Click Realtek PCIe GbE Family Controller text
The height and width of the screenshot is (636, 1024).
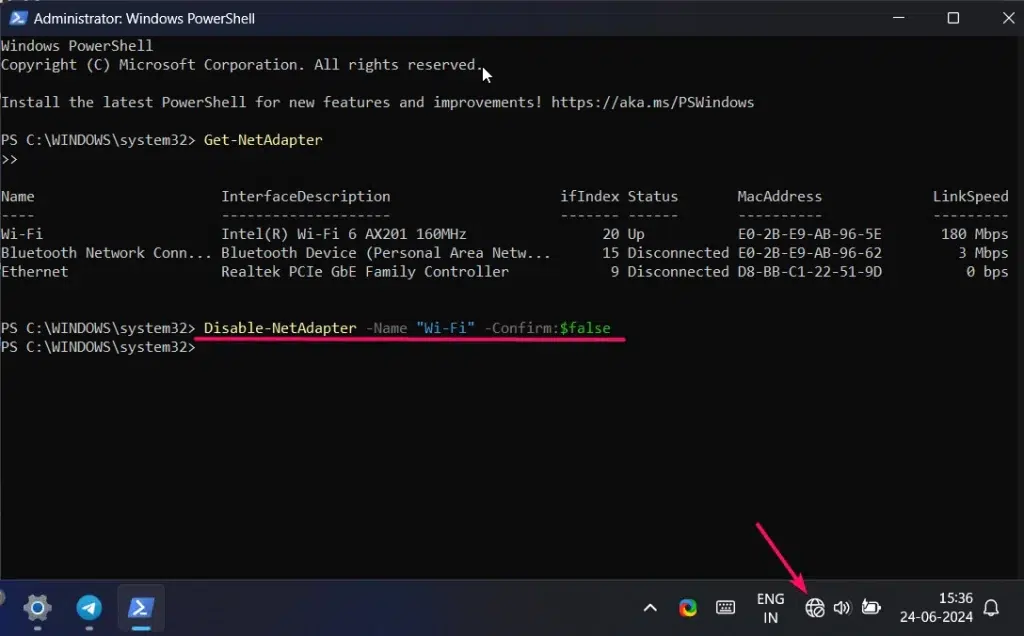(364, 272)
